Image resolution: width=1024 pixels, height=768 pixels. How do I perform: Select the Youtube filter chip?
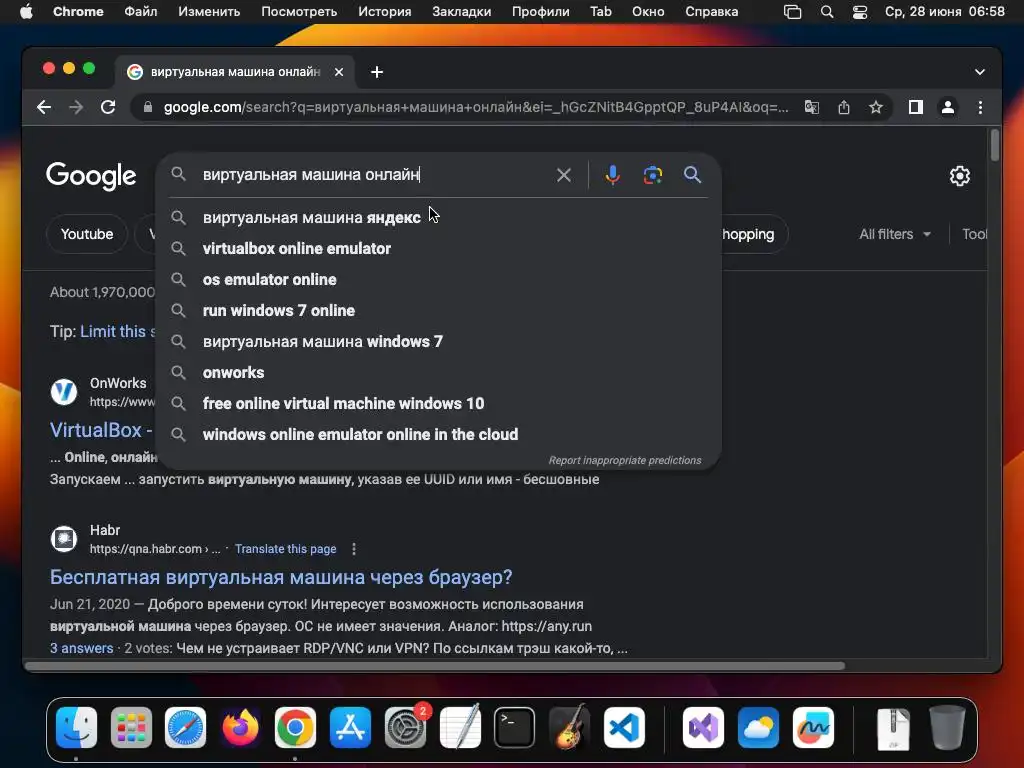click(x=87, y=234)
